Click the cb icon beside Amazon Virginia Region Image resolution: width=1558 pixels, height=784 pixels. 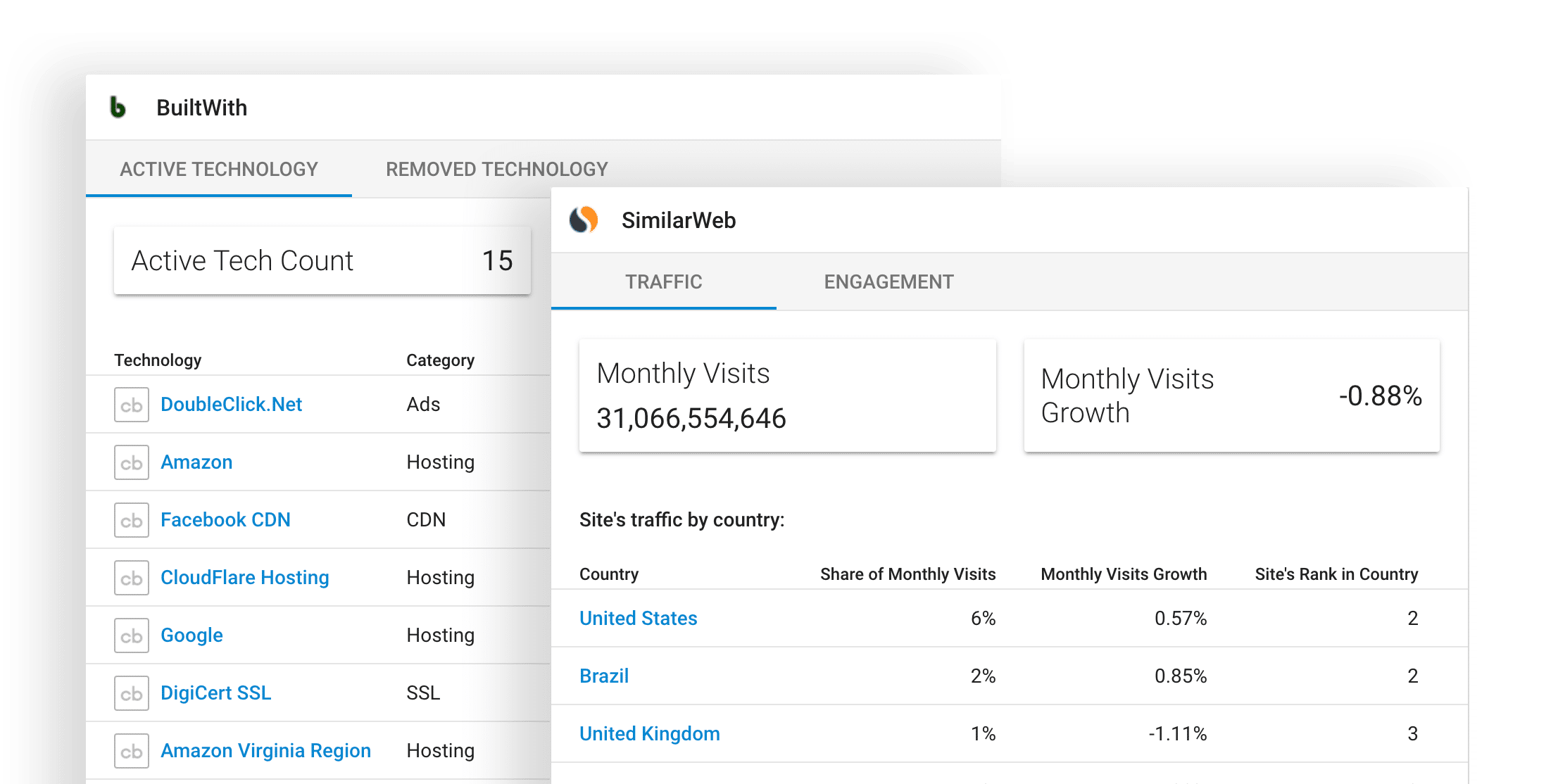tap(132, 751)
